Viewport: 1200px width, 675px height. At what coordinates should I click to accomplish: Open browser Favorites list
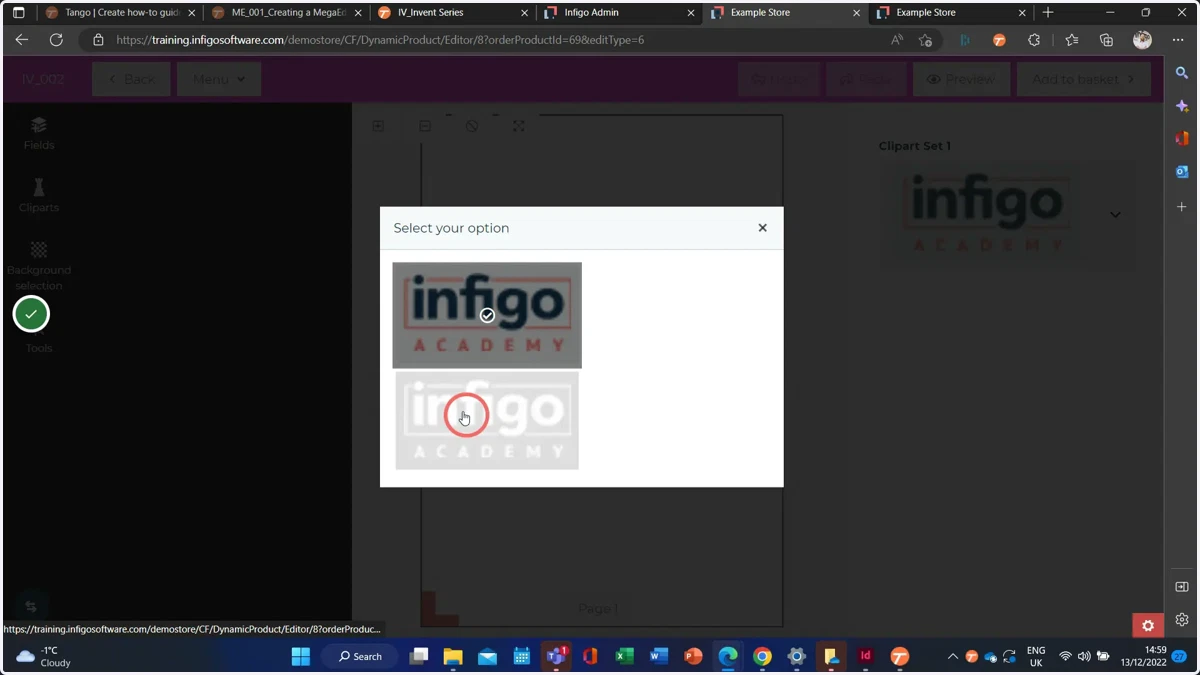tap(1071, 40)
